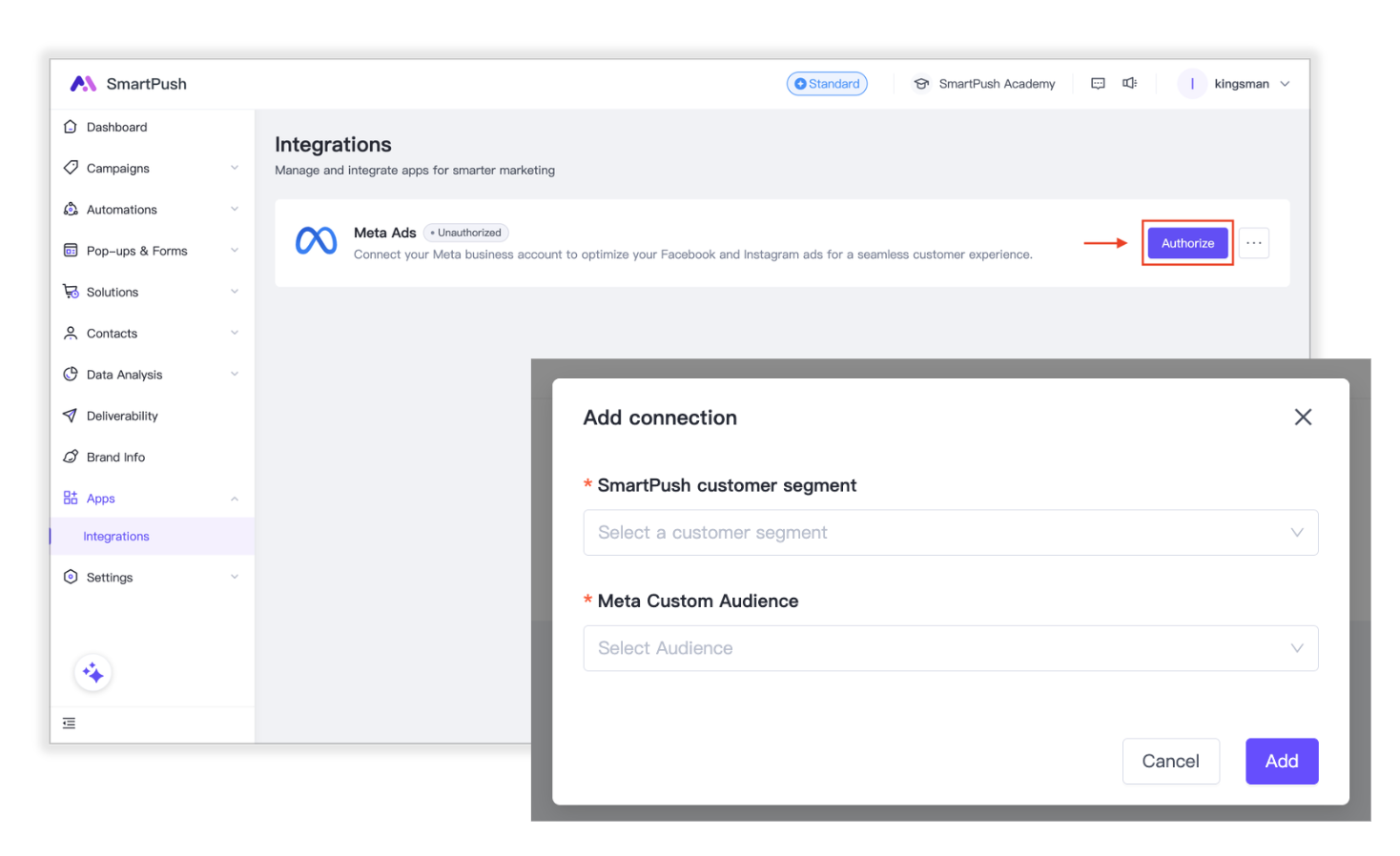This screenshot has height=856, width=1400.
Task: Click the Settings hexagon icon
Action: click(x=70, y=577)
